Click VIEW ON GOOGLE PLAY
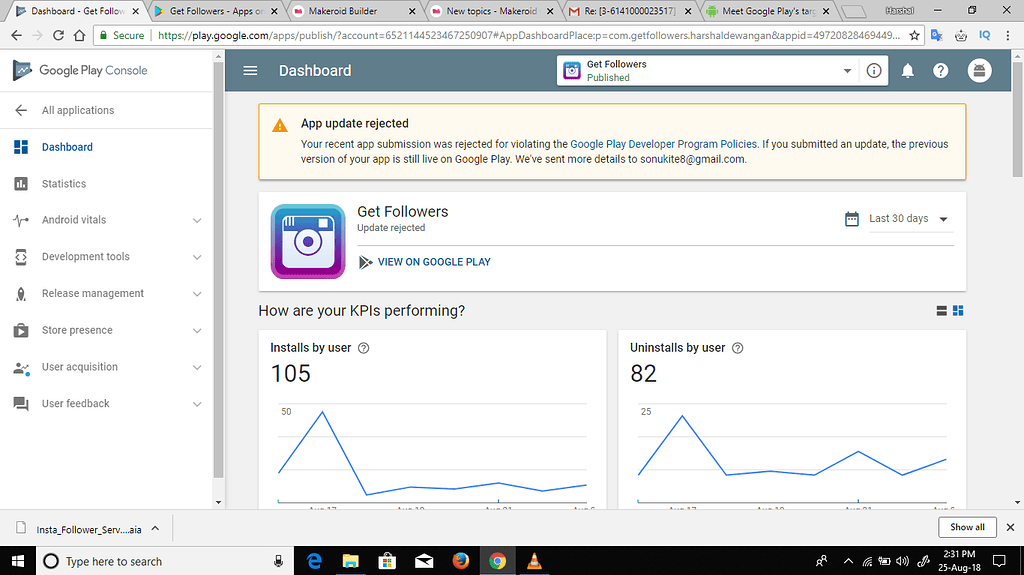 tap(424, 262)
